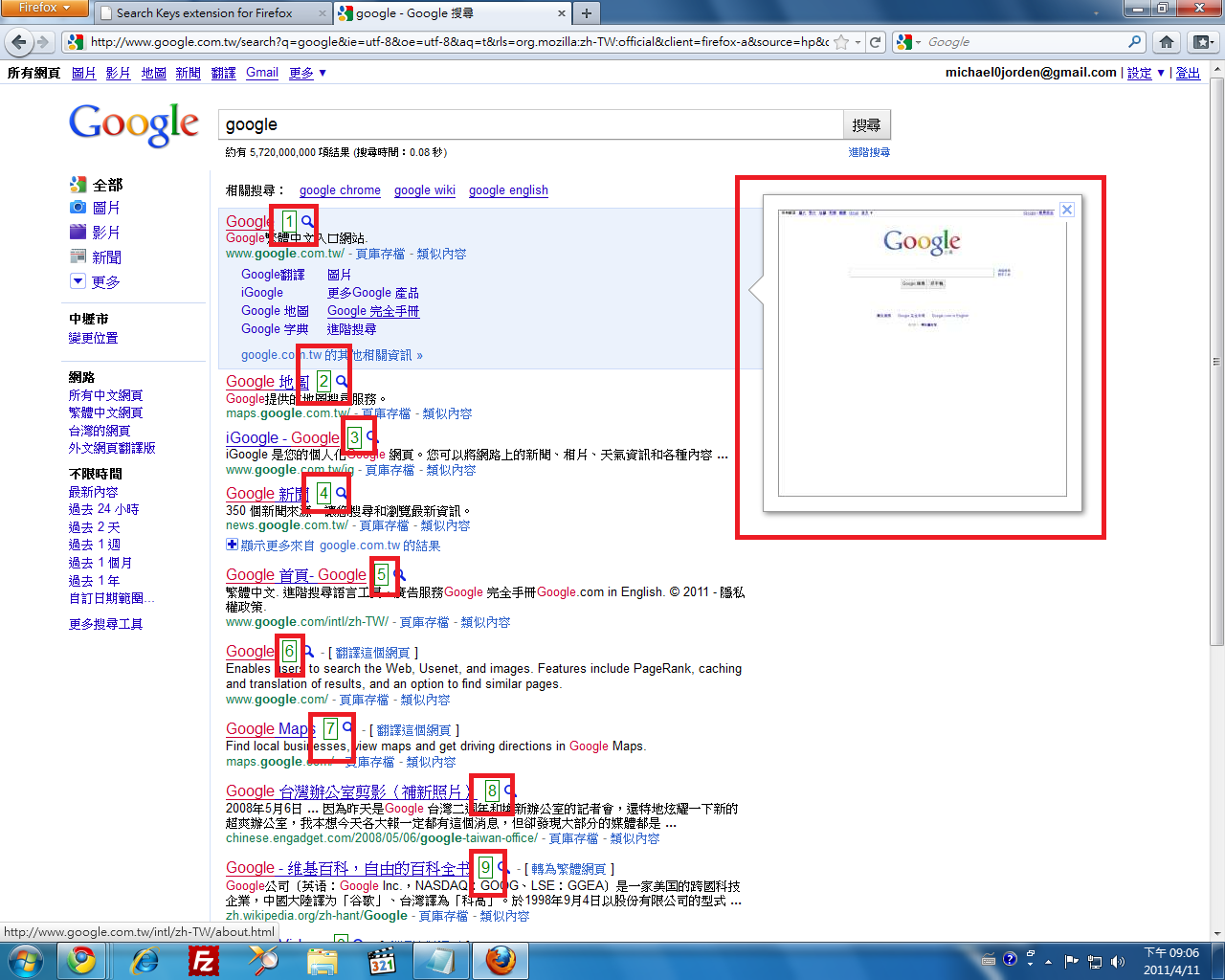The height and width of the screenshot is (980, 1225).
Task: Open Google 完全手冊 sitelink
Action: click(373, 311)
